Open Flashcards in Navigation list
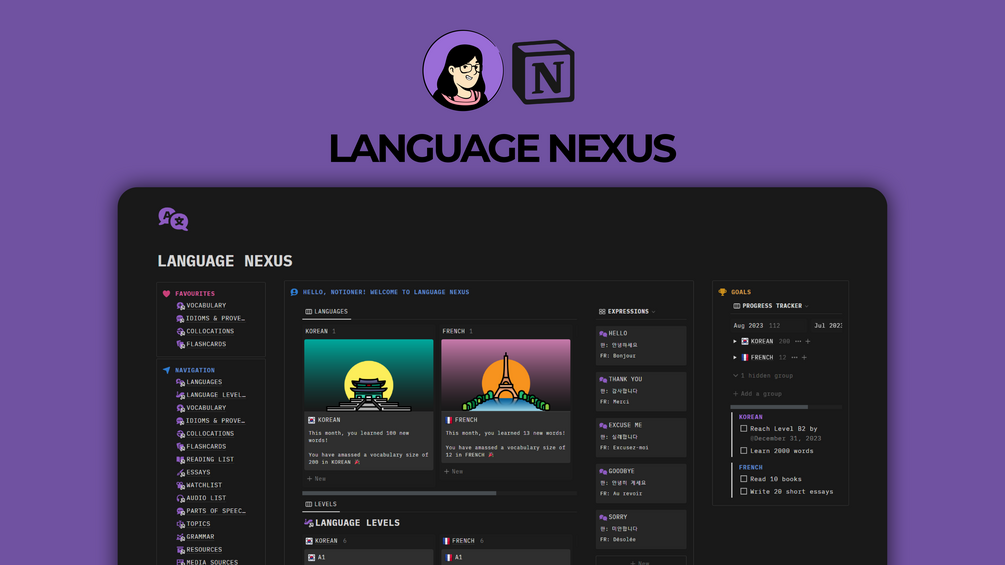 tap(206, 446)
